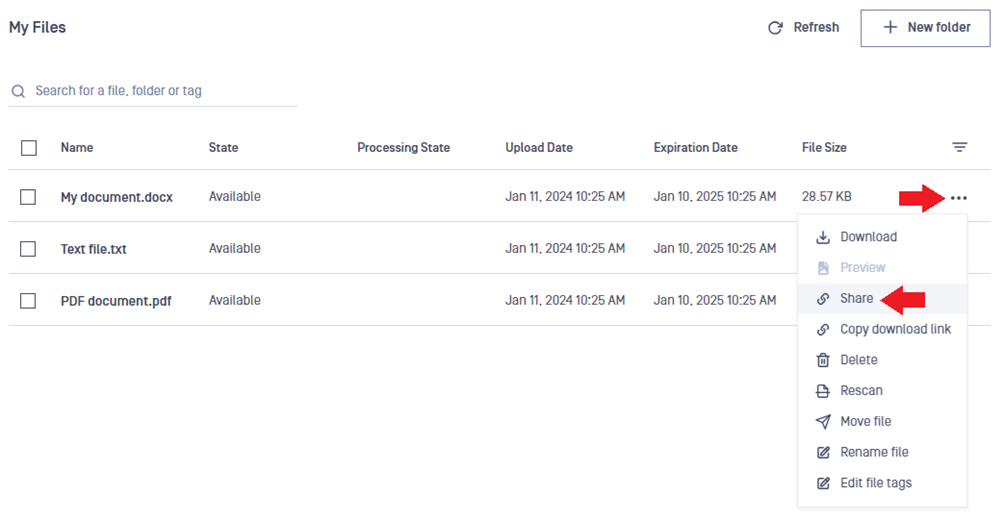Image resolution: width=1005 pixels, height=520 pixels.
Task: Focus the file, folder or tag search field
Action: tap(153, 91)
